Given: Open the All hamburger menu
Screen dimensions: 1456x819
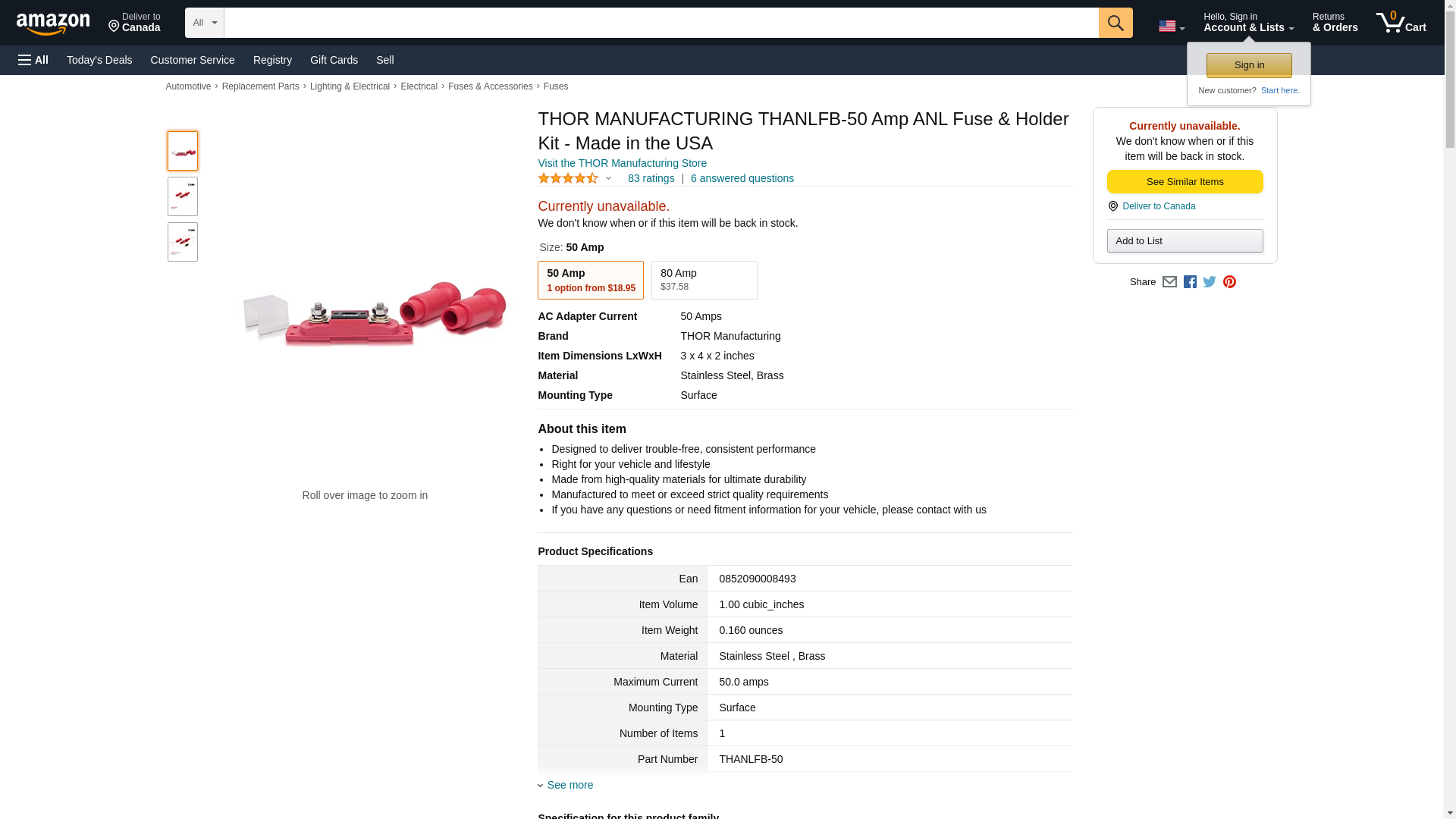Looking at the screenshot, I should click(x=33, y=60).
